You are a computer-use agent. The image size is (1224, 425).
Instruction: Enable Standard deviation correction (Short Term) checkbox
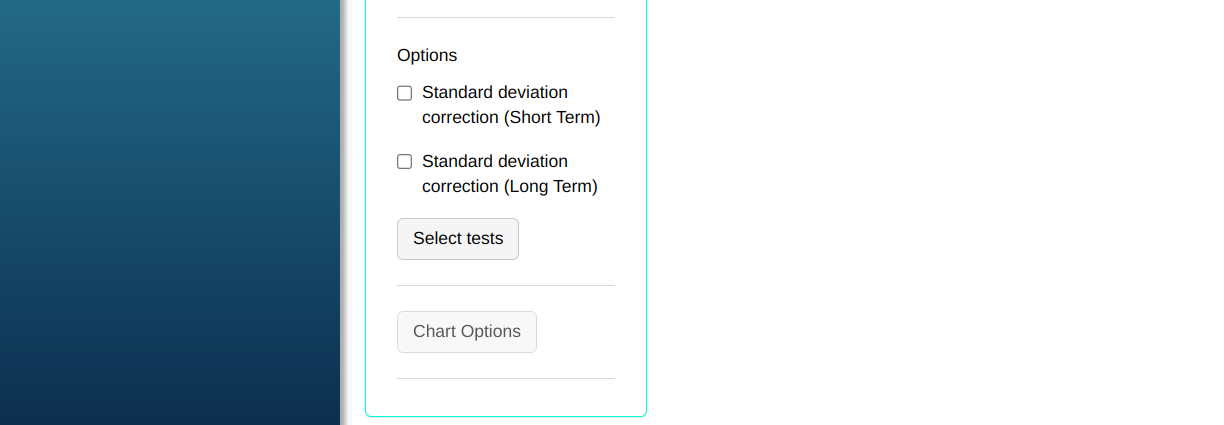pos(405,93)
